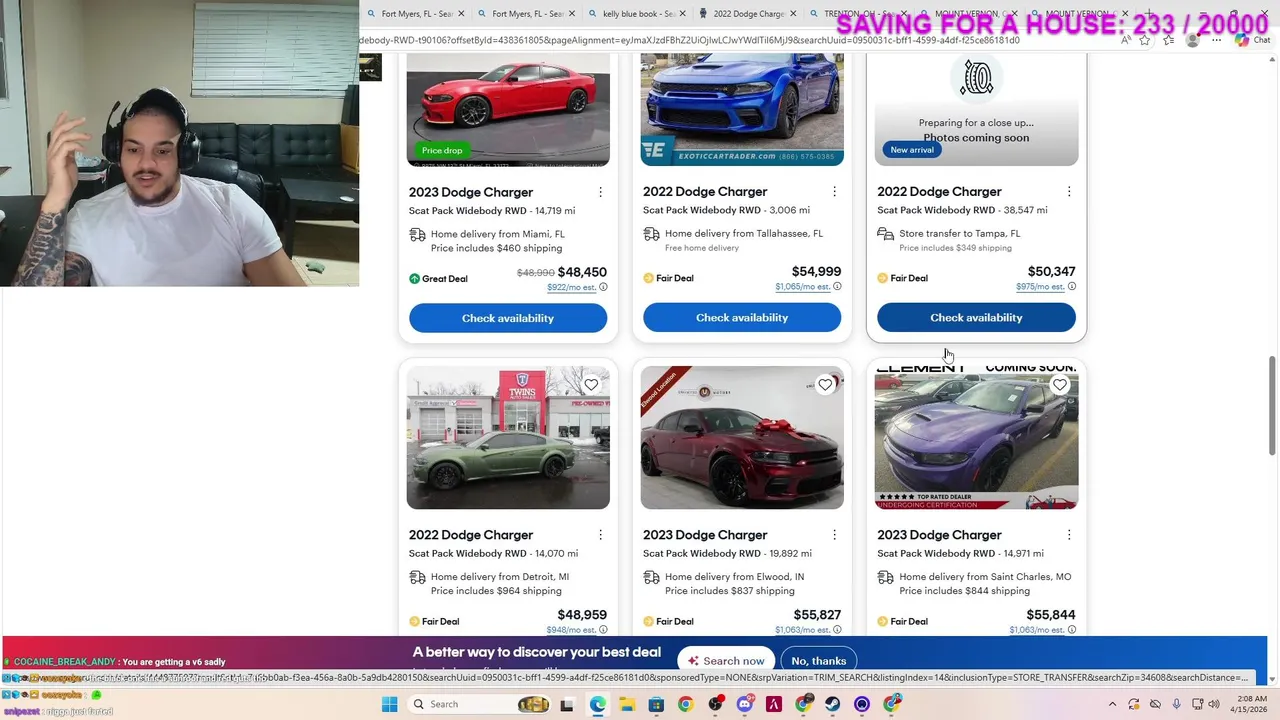Open Microsoft Edge from taskbar

click(597, 704)
